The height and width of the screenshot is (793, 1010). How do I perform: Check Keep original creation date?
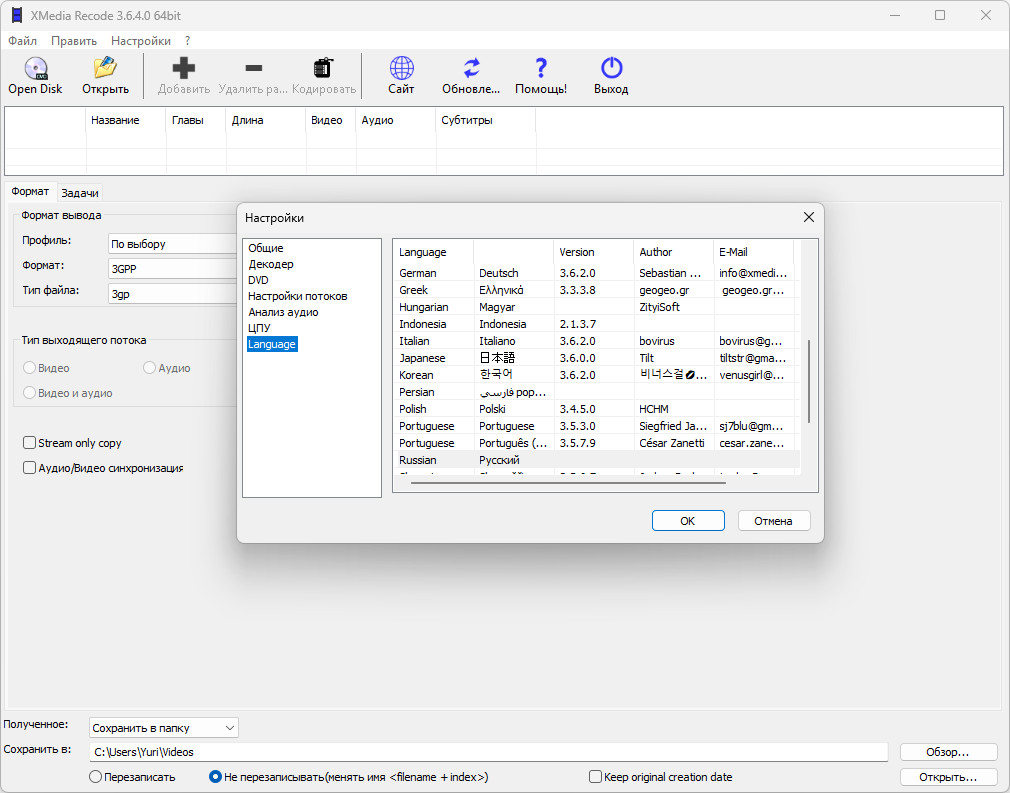click(x=595, y=776)
